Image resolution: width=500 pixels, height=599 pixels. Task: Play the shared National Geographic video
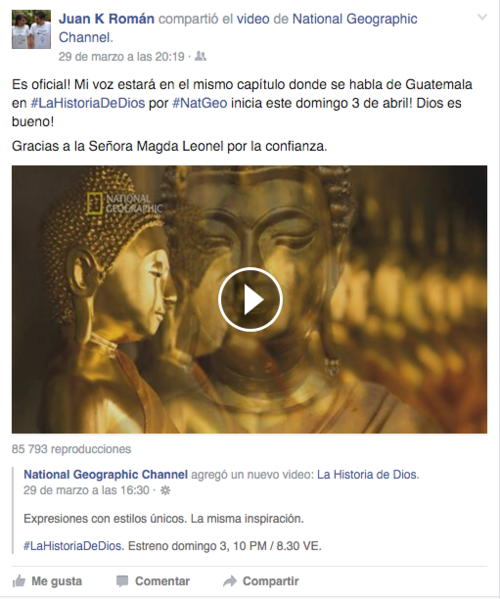click(250, 300)
